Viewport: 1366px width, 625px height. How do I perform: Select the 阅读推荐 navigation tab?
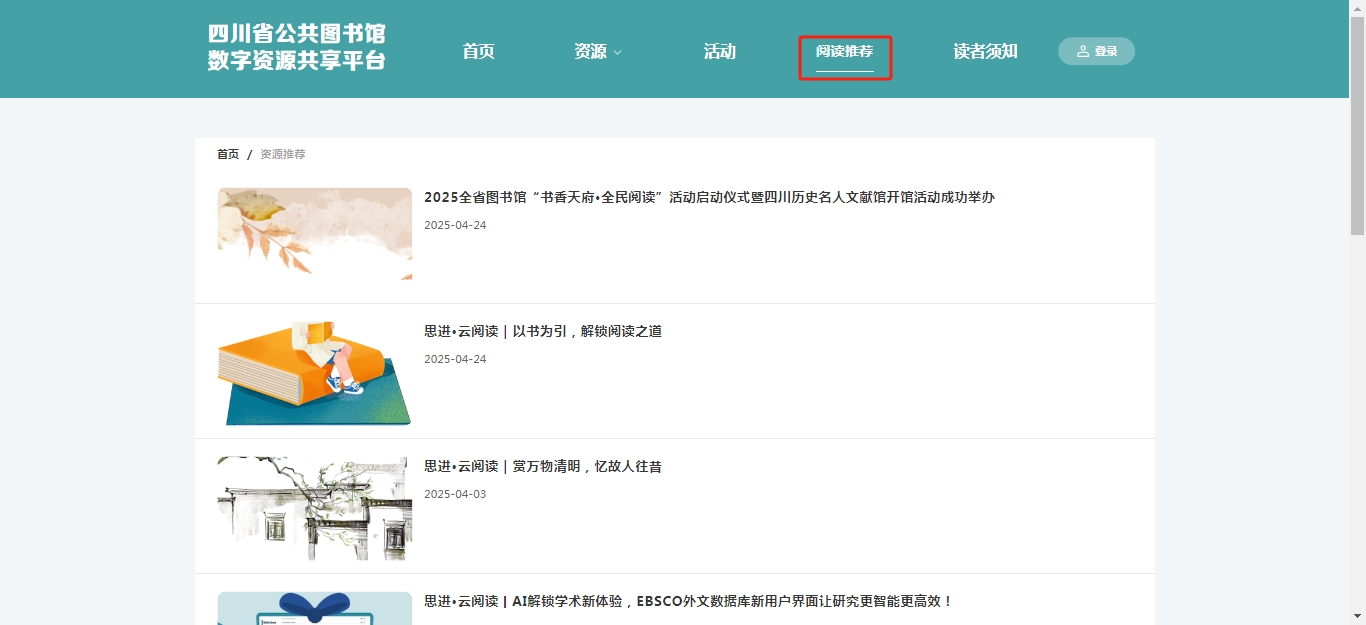tap(844, 51)
